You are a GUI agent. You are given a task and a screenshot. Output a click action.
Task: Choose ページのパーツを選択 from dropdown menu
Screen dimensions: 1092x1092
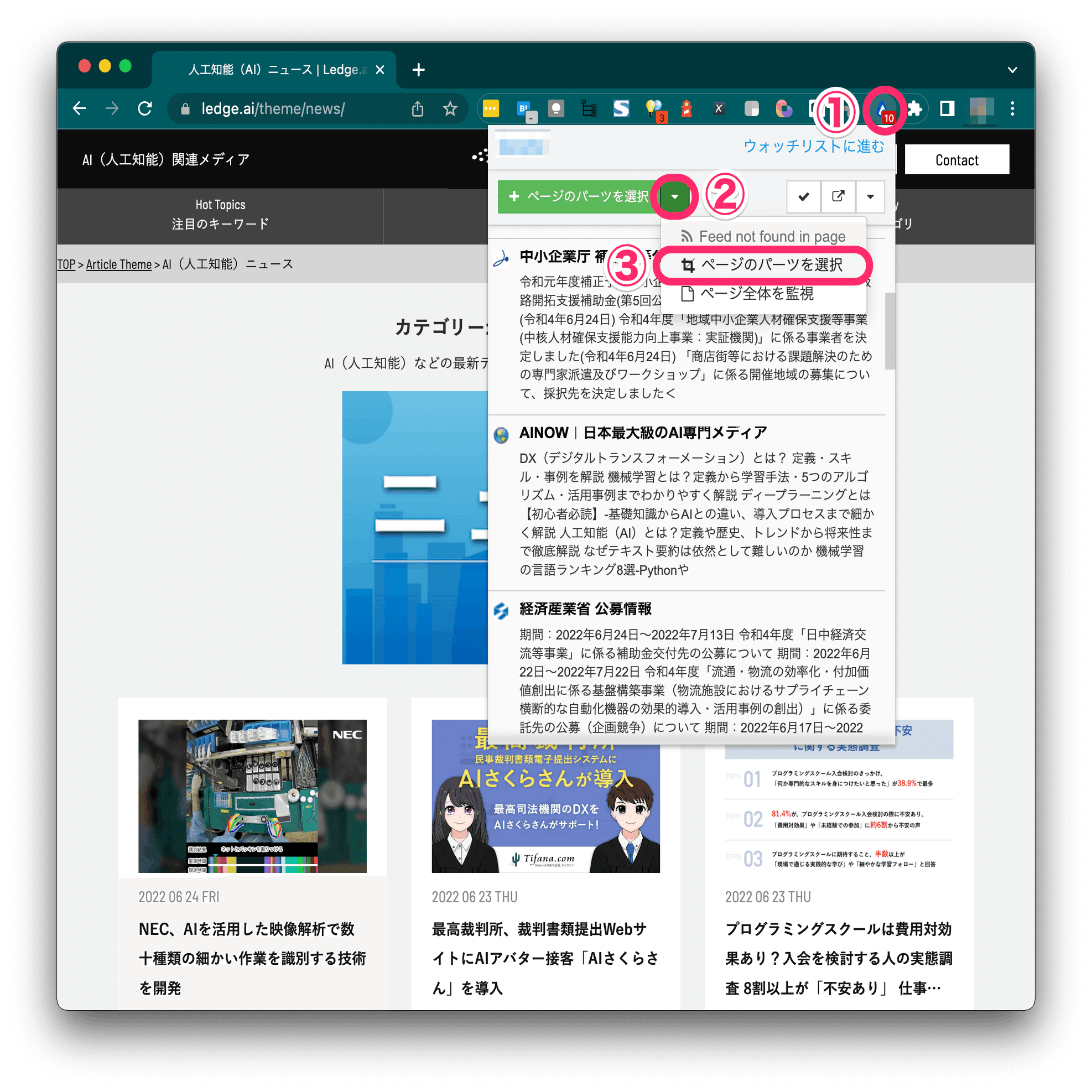(763, 265)
